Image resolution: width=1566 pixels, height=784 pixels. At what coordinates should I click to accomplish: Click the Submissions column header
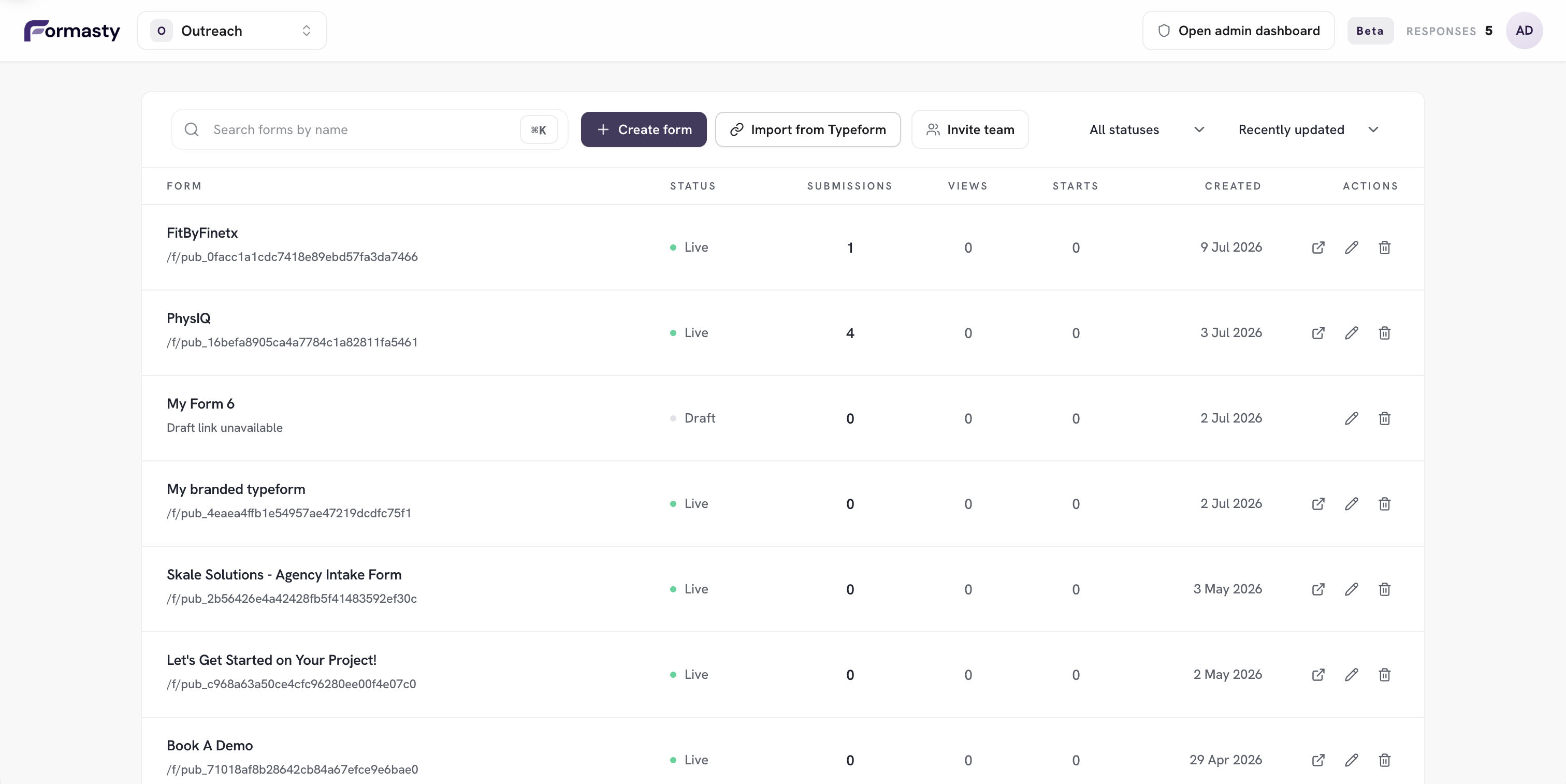point(850,186)
